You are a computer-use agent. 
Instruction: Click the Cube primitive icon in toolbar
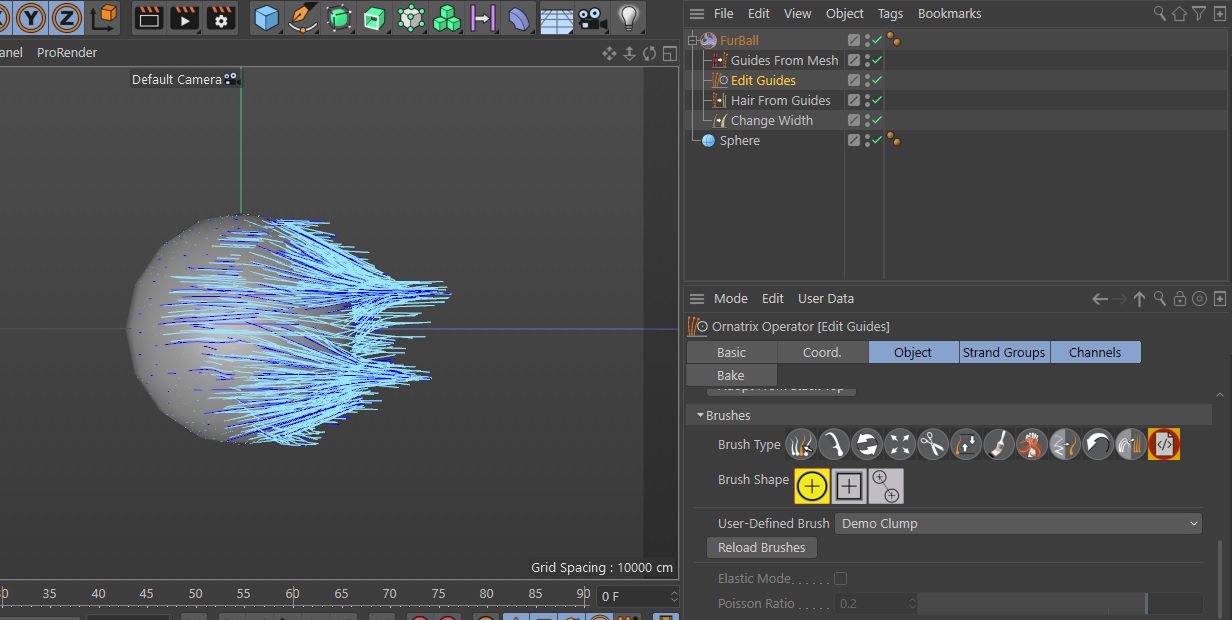click(266, 17)
